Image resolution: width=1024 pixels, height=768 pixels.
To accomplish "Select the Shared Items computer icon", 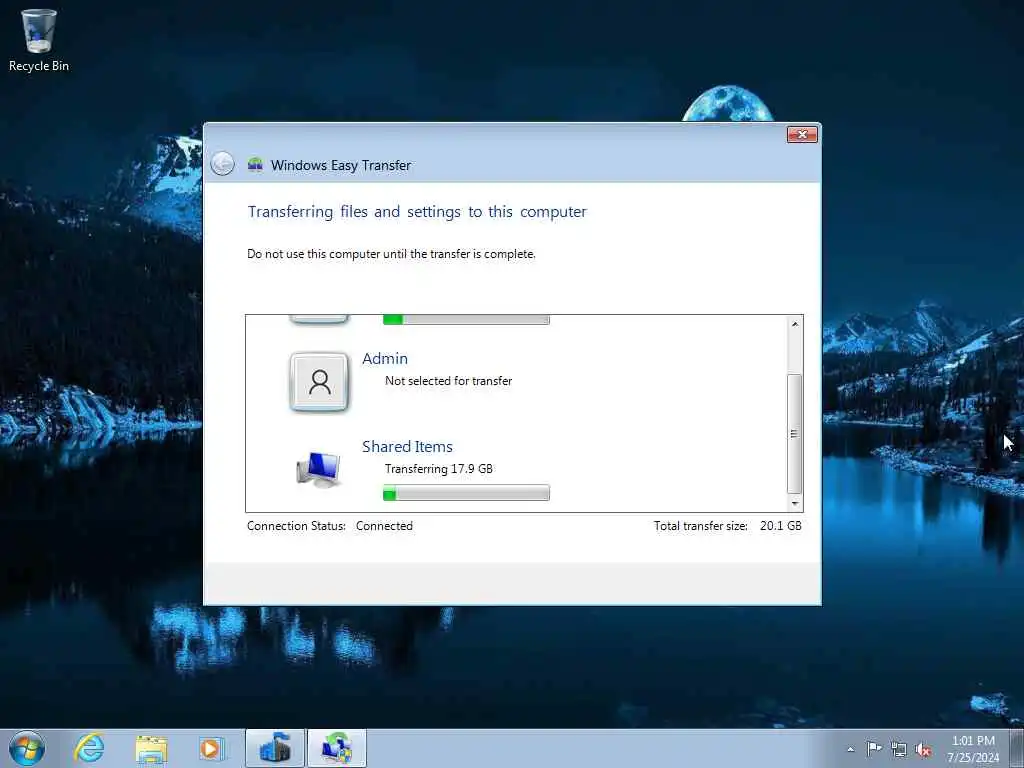I will coord(319,470).
